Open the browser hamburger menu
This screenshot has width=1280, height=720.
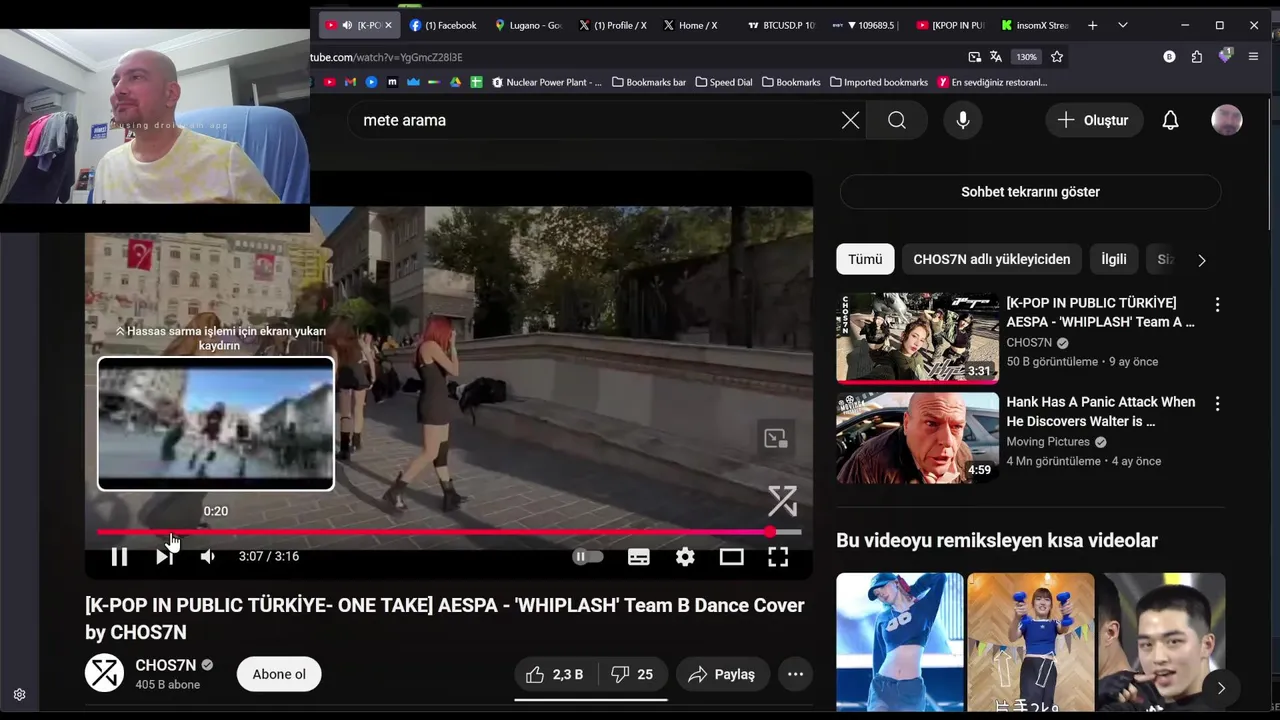[1253, 57]
